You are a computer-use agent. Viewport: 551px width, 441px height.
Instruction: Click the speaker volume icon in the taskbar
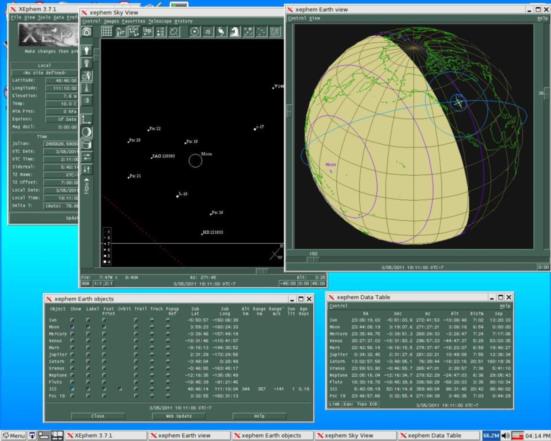click(505, 436)
